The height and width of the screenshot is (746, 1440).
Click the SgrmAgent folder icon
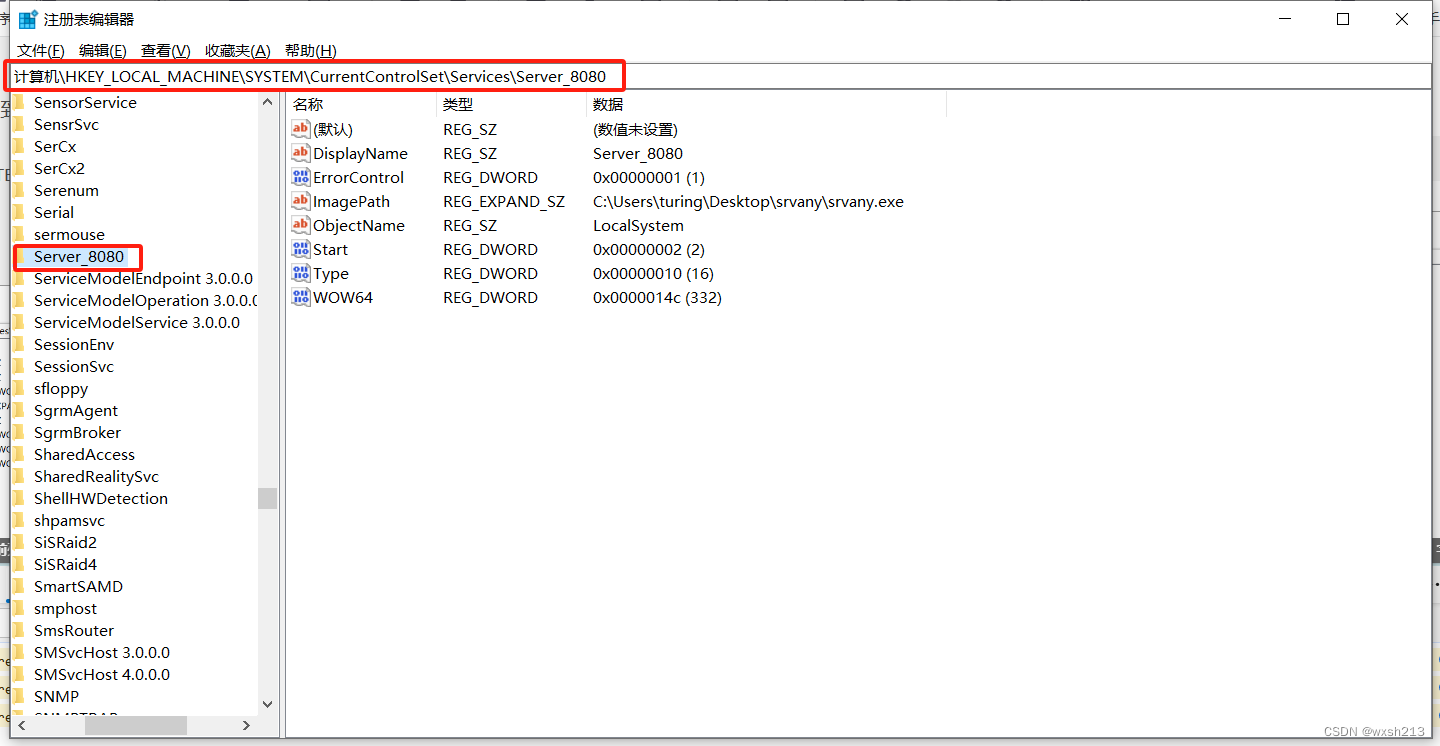pyautogui.click(x=18, y=410)
